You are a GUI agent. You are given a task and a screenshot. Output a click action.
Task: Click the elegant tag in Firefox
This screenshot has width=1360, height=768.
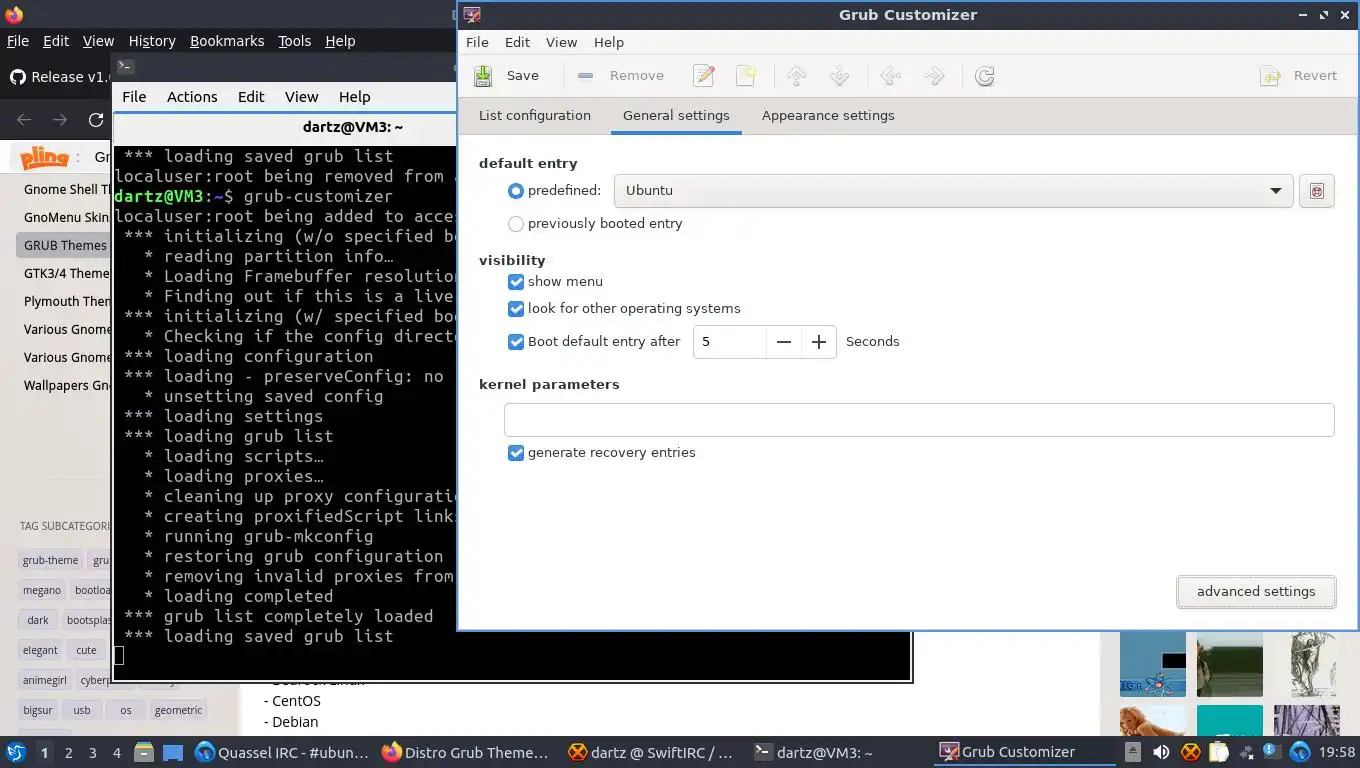pos(40,650)
